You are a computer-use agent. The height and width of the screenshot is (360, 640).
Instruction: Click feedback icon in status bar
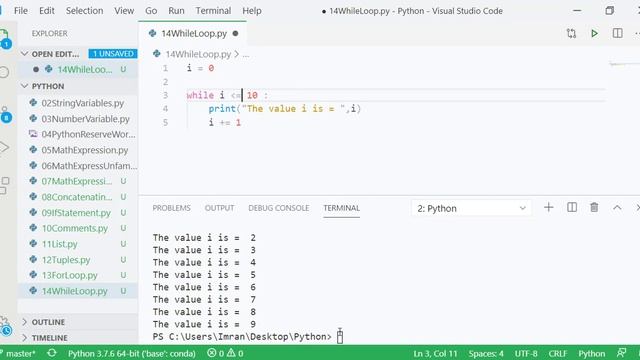tap(621, 353)
